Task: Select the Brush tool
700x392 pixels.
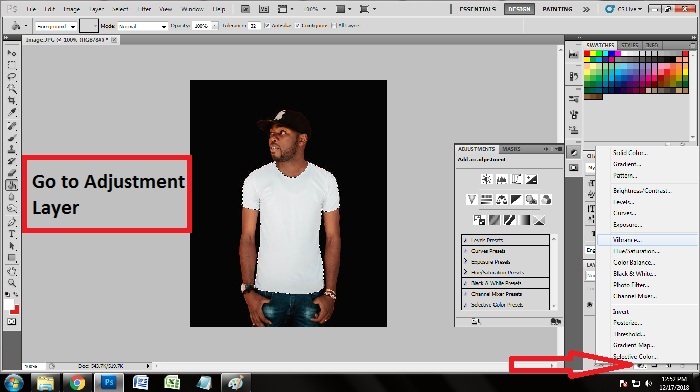Action: coord(12,138)
